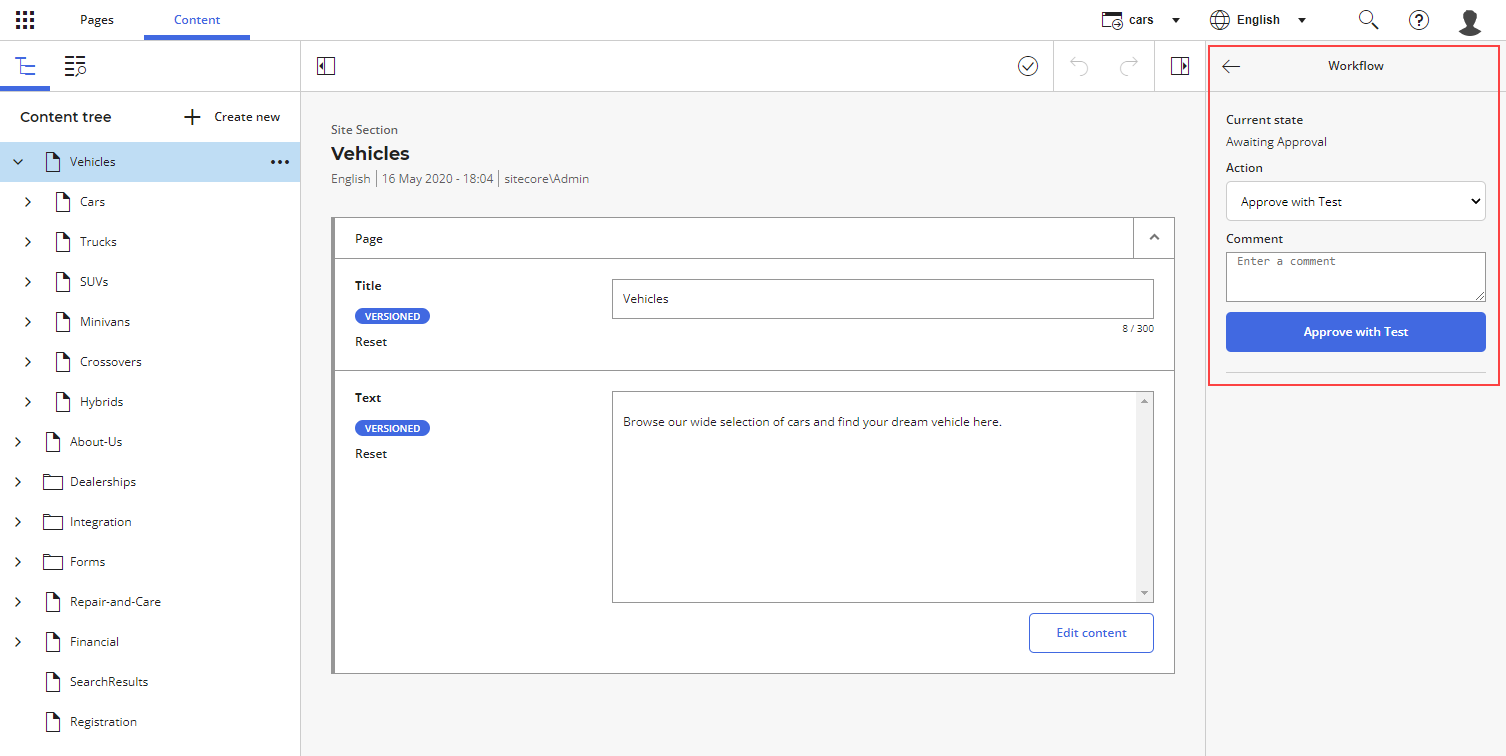The image size is (1506, 756).
Task: Expand the Repair-and-Care tree node
Action: click(18, 602)
